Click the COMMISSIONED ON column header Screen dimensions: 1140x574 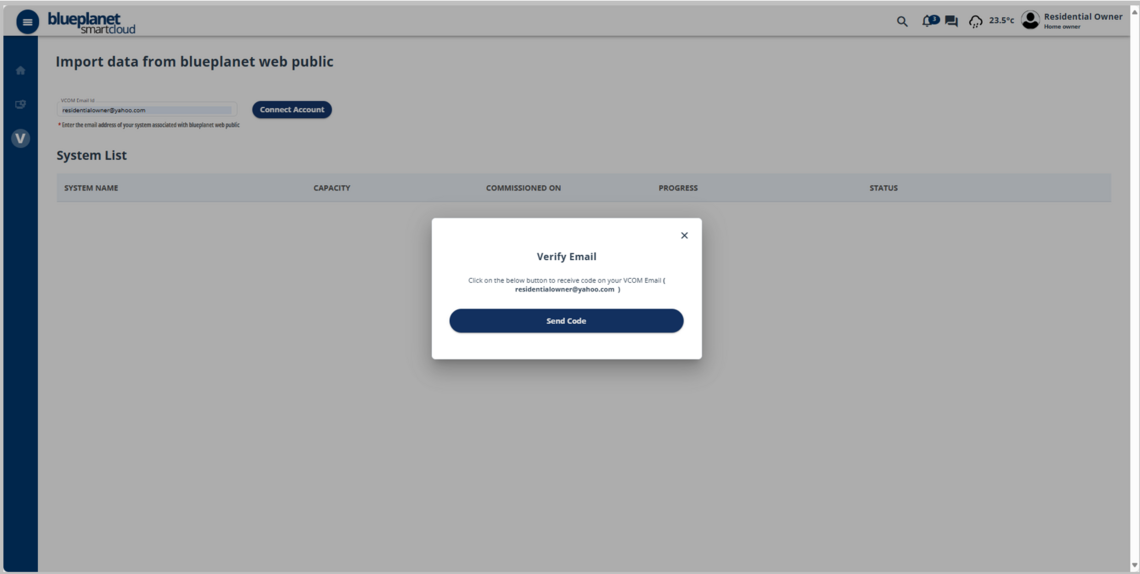[x=523, y=188]
